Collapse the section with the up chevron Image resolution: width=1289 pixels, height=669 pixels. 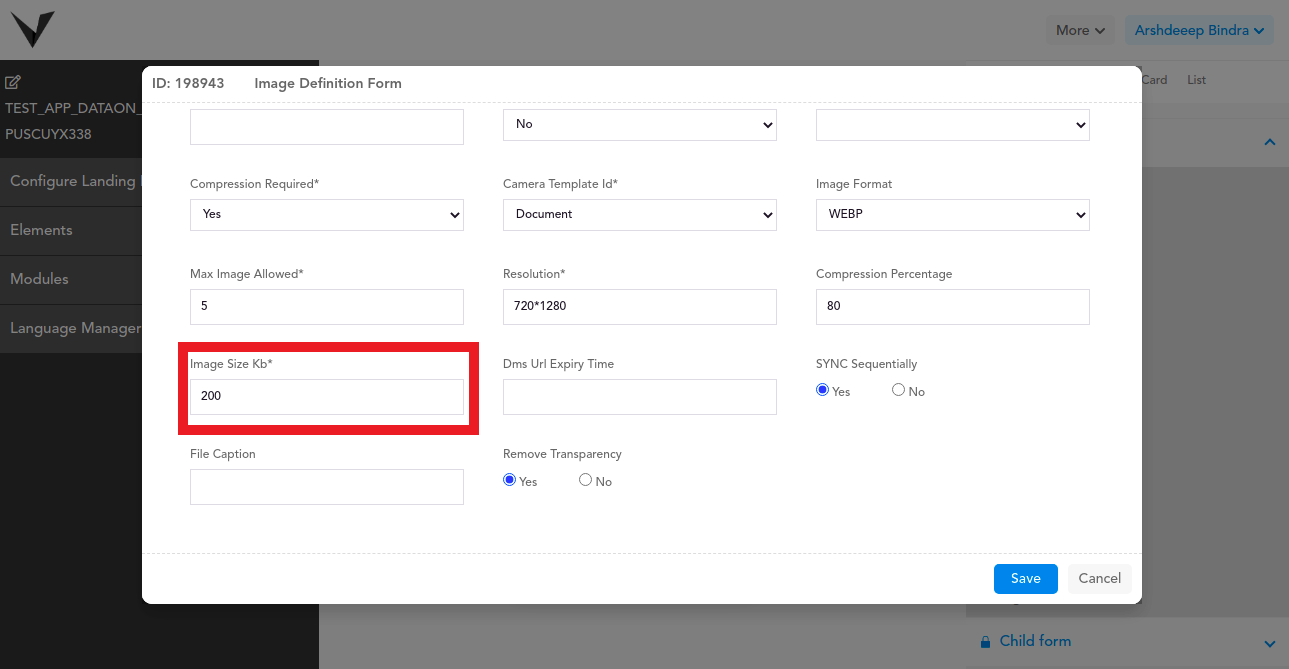(1270, 143)
